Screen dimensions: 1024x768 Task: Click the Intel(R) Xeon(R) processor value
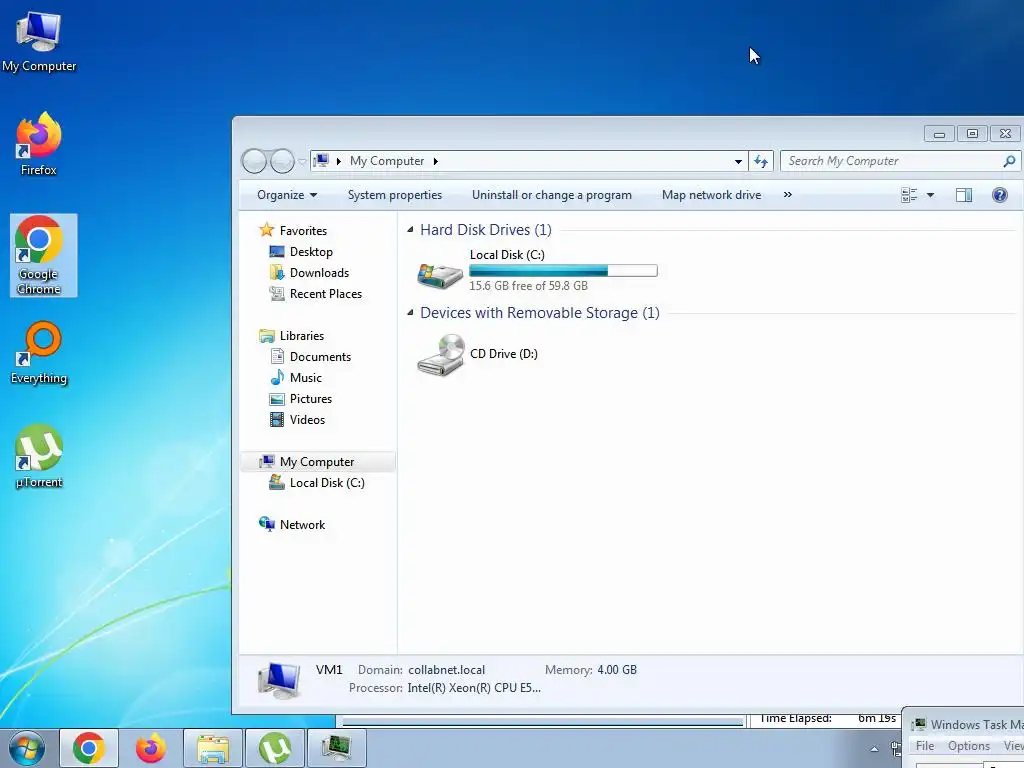(474, 688)
